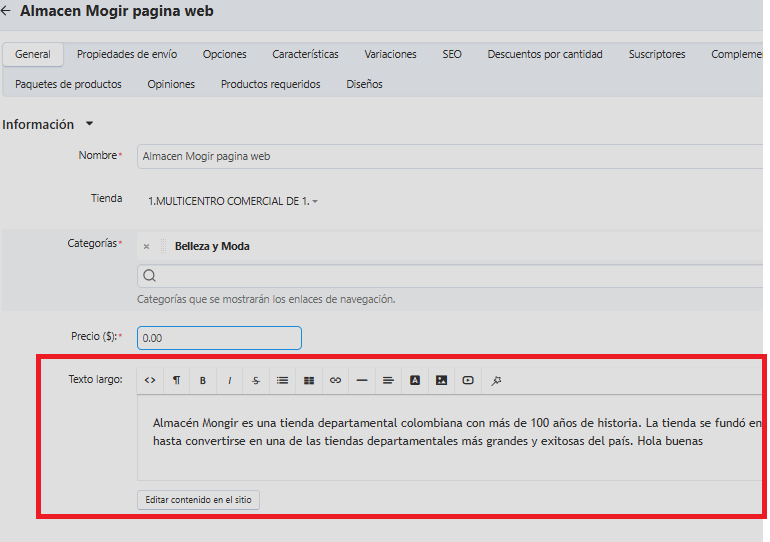Grab the drag handle beside Belleza y Moda
Viewport: 770px width, 542px height.
[x=164, y=246]
